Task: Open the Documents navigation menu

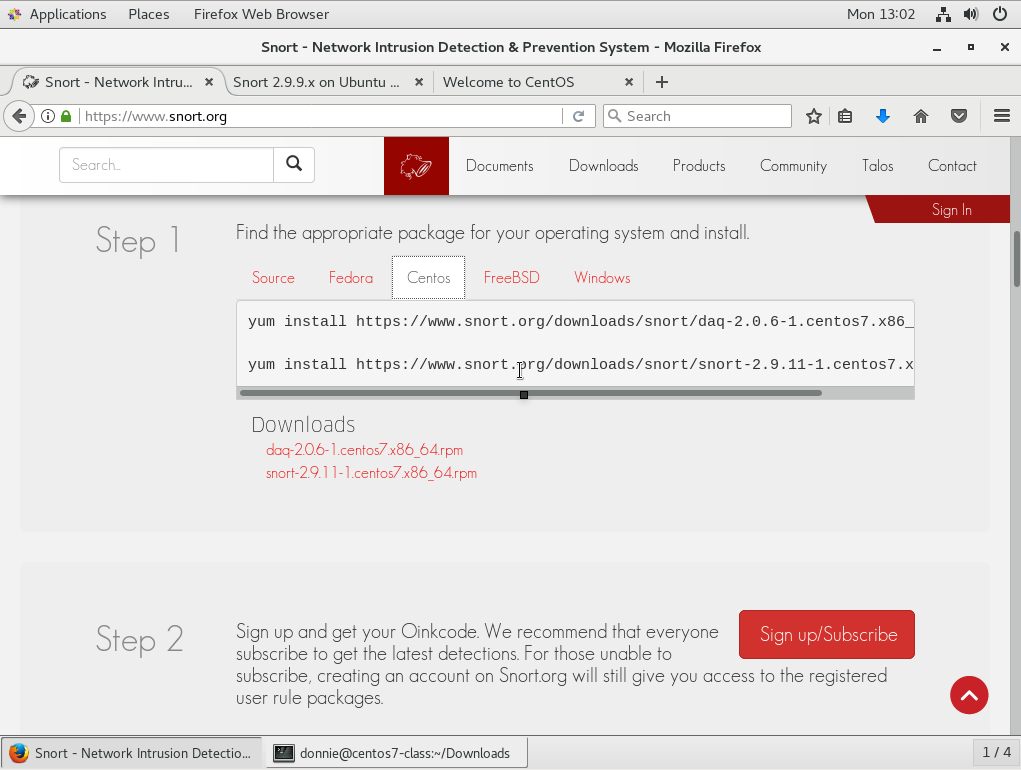Action: (499, 166)
